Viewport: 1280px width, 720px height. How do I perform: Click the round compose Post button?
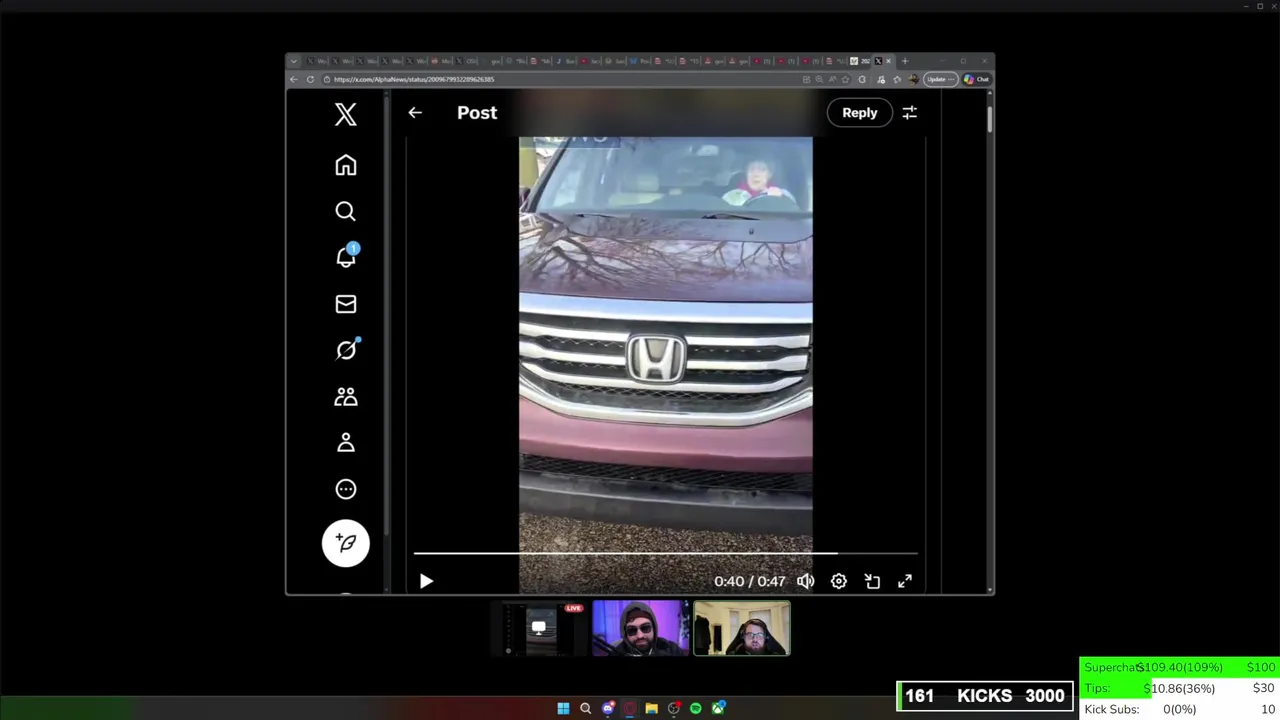pos(346,543)
